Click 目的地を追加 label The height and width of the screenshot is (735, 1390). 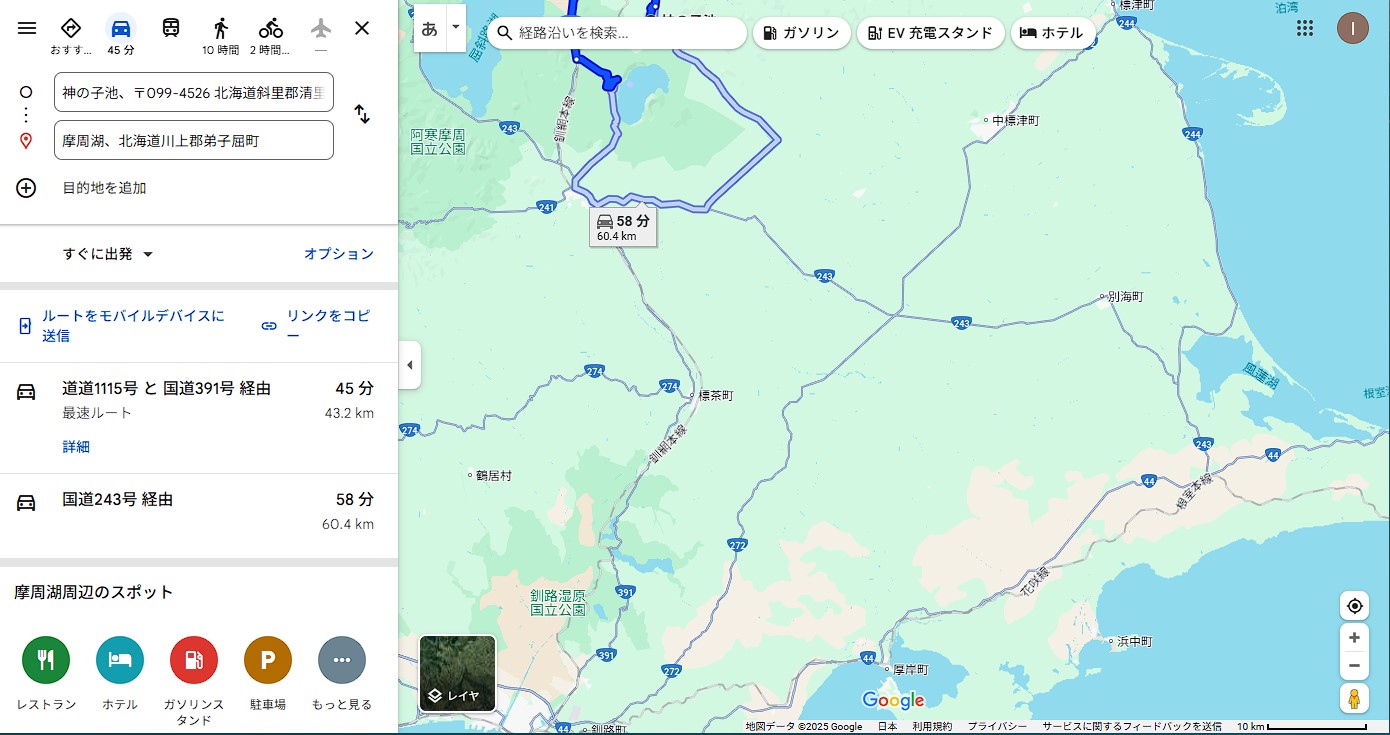point(104,187)
